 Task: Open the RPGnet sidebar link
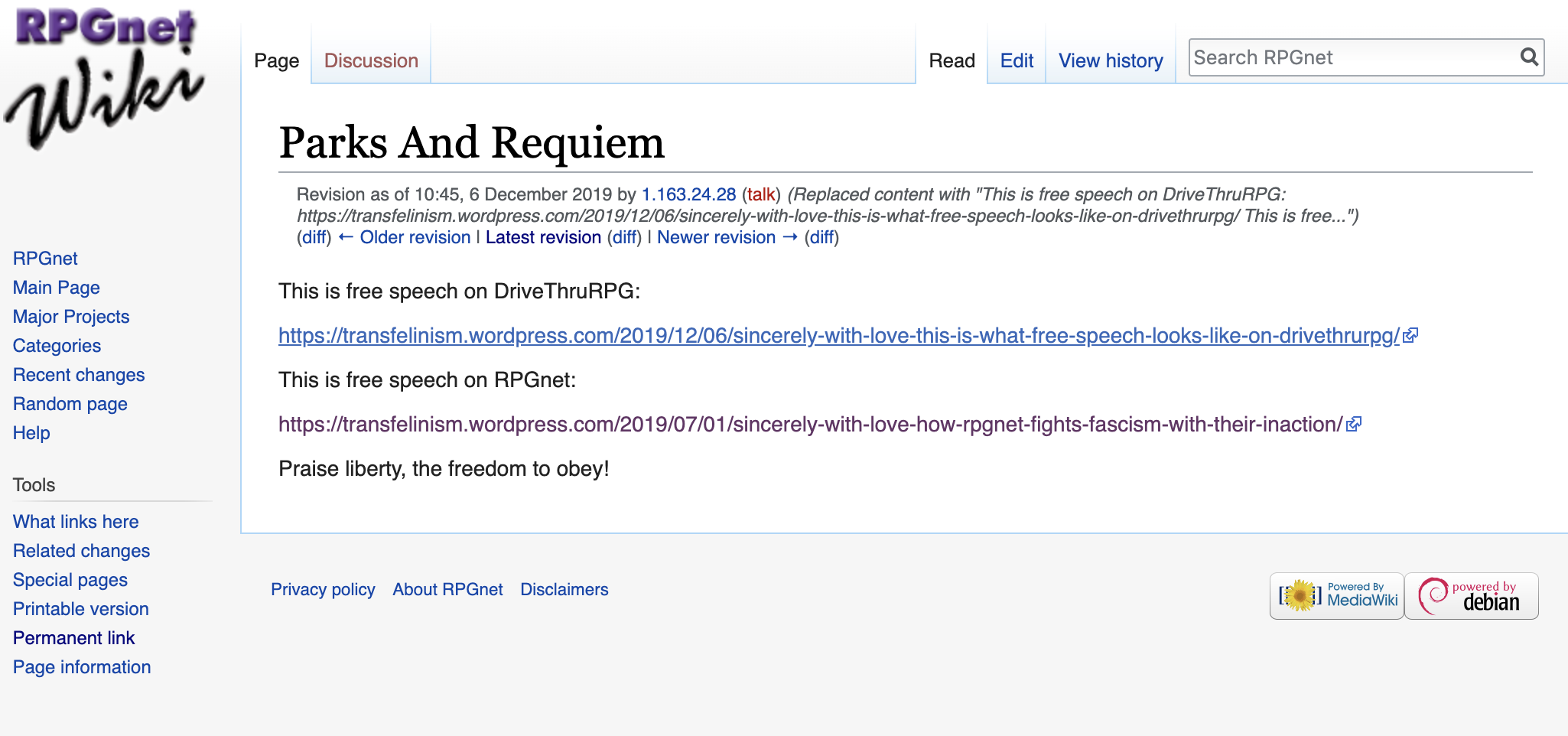click(x=45, y=259)
